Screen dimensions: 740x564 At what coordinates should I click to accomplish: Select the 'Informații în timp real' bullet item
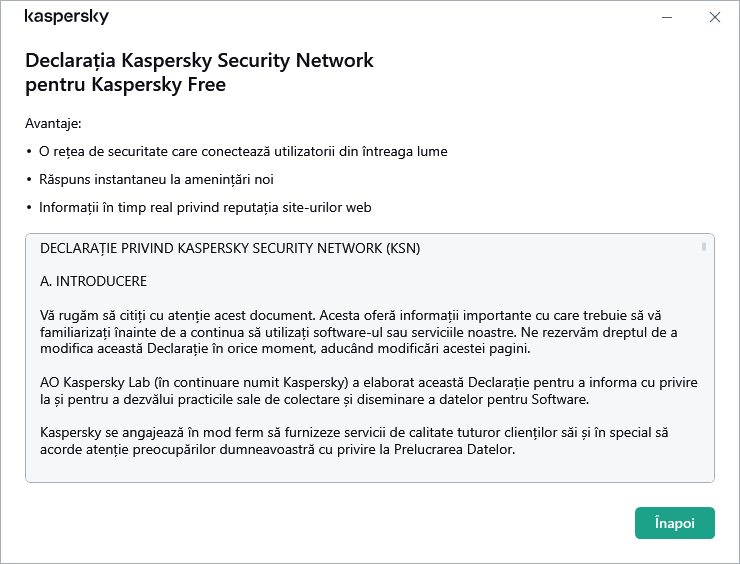205,208
